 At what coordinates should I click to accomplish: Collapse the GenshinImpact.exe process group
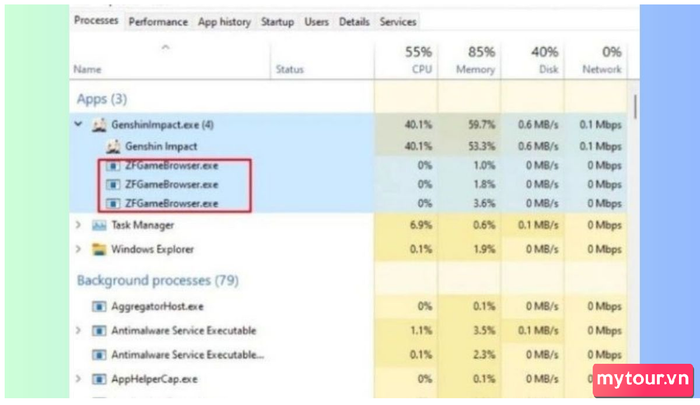pyautogui.click(x=79, y=125)
